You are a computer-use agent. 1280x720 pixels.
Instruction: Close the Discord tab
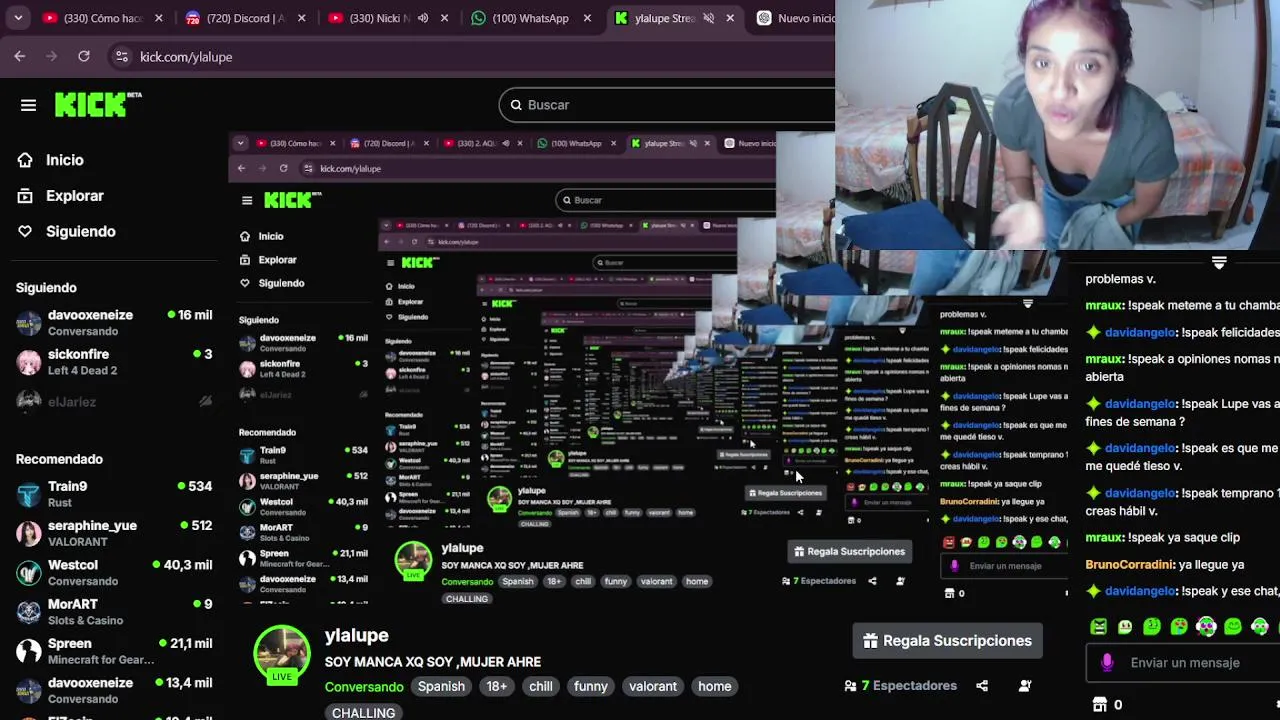coord(301,18)
